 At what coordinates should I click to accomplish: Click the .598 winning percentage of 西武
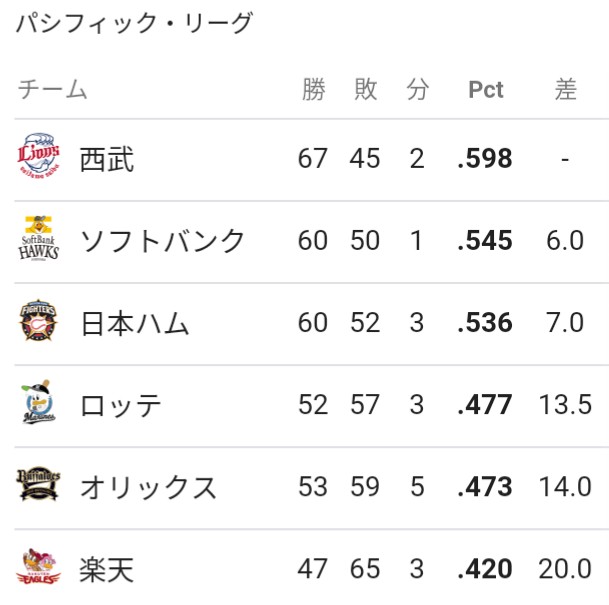click(485, 158)
